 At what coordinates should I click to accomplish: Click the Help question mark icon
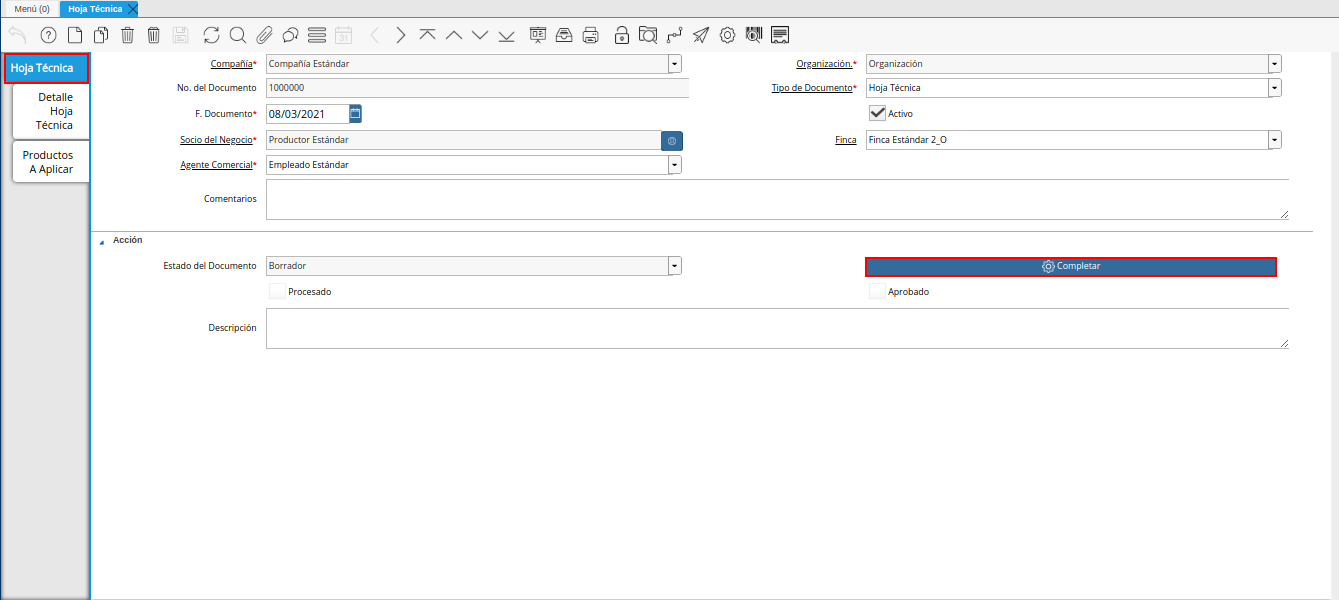(x=48, y=35)
